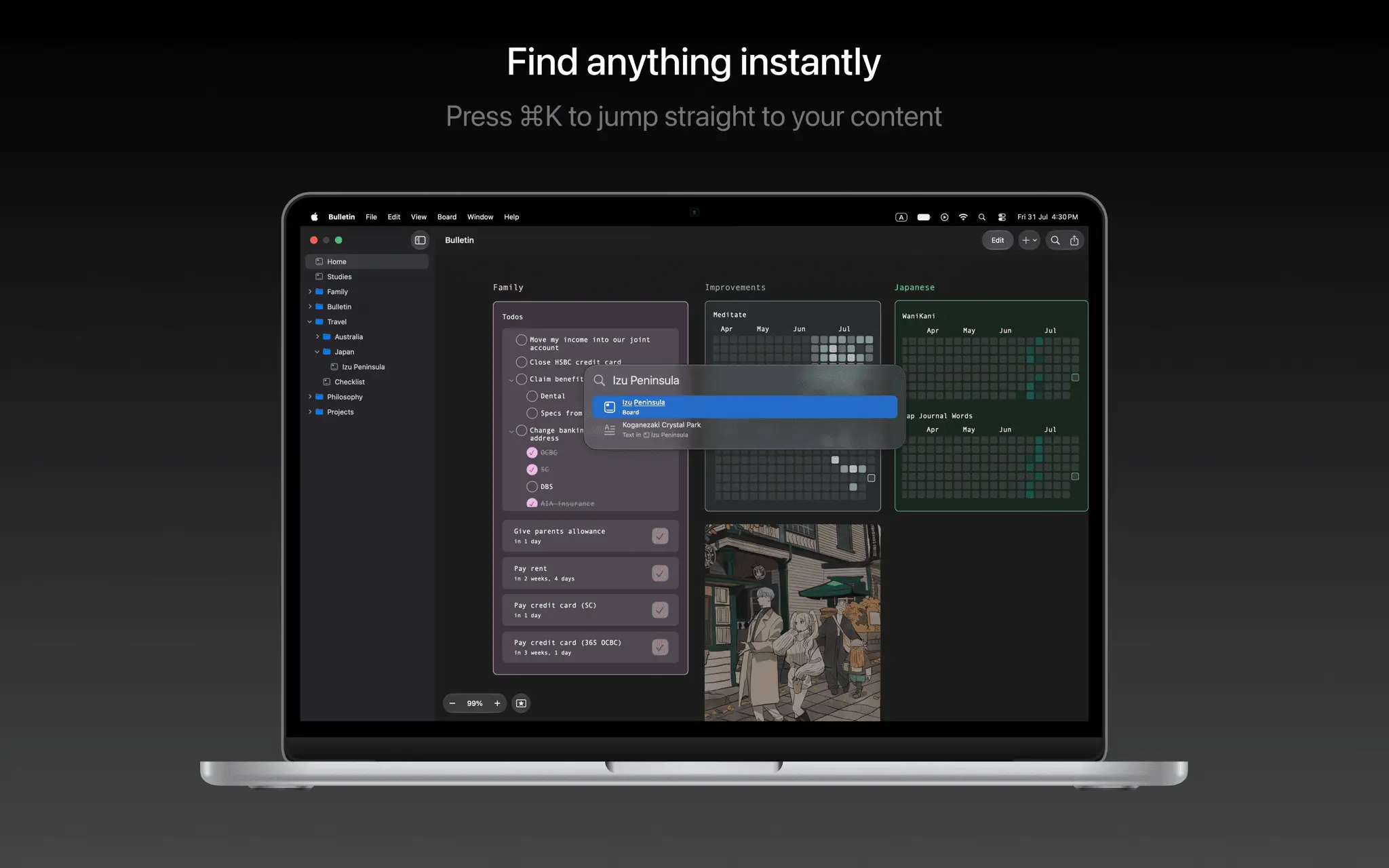Expand the Bulletin folder in the sidebar
Screen dimensions: 1389x868
click(x=310, y=307)
